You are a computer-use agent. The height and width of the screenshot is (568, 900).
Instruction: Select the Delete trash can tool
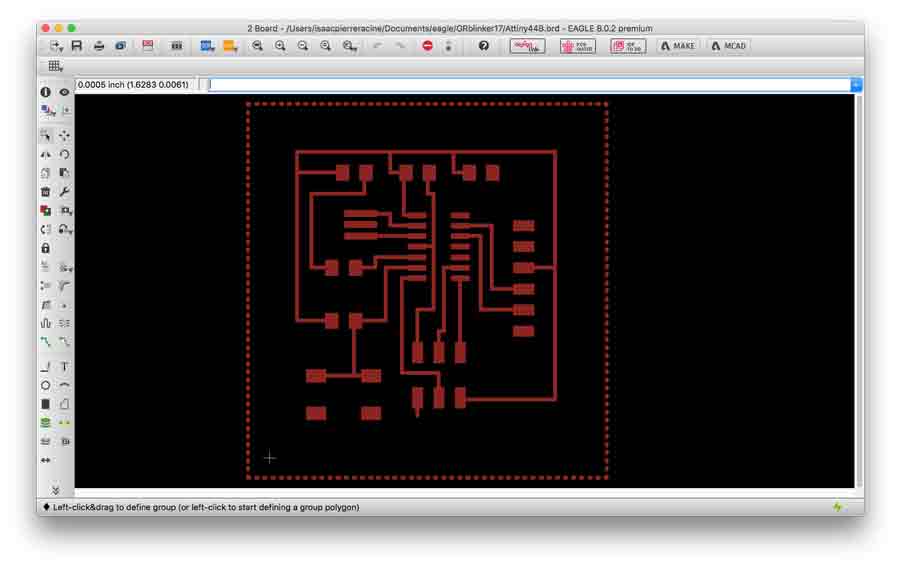coord(45,192)
